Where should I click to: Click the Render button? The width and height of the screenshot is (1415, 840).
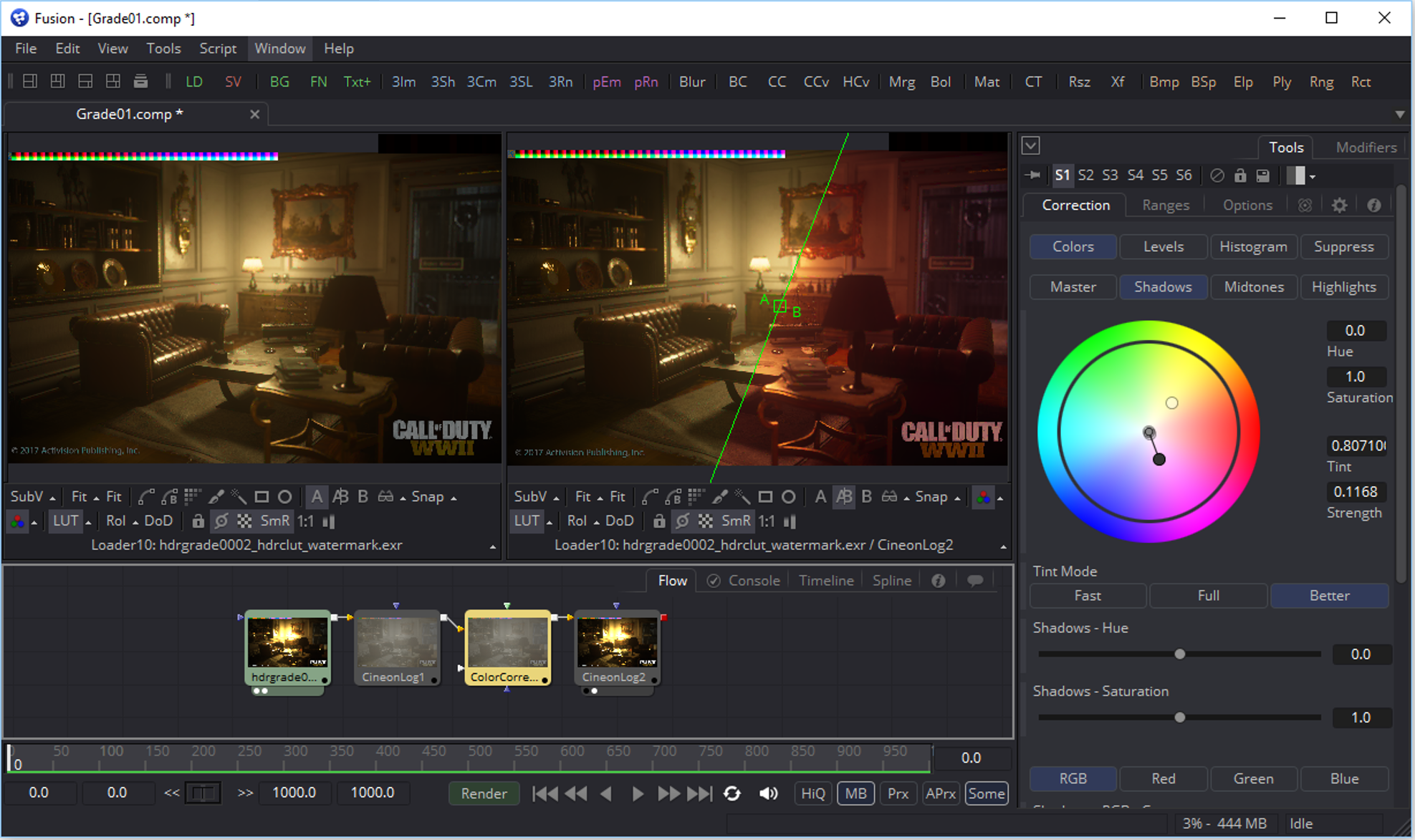pyautogui.click(x=484, y=793)
